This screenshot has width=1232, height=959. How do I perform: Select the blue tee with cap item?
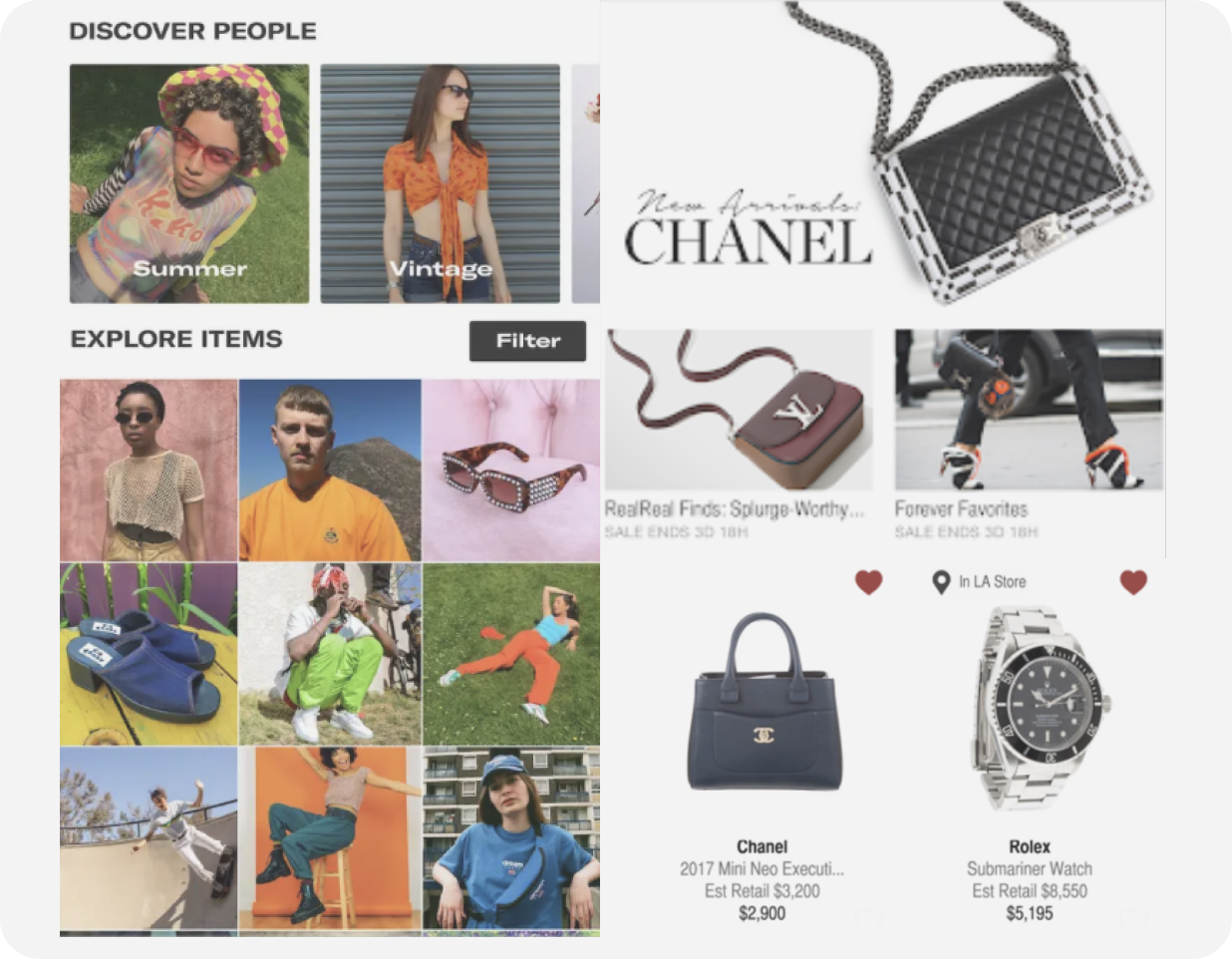pos(511,838)
